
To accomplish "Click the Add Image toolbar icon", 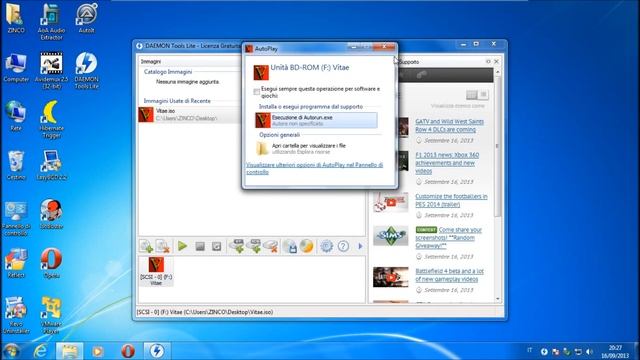I will (146, 246).
